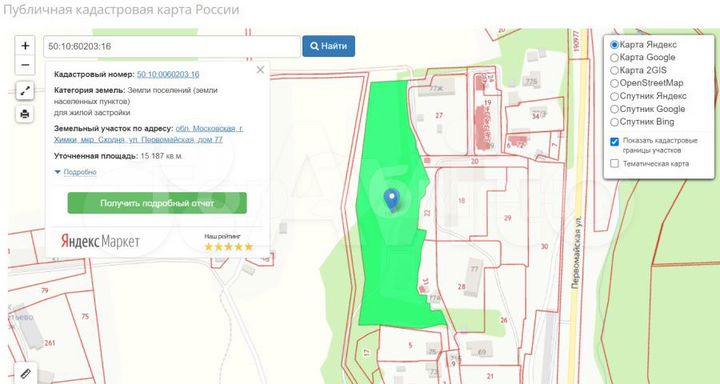The width and height of the screenshot is (720, 384).
Task: Expand the Подробно details section
Action: [80, 172]
